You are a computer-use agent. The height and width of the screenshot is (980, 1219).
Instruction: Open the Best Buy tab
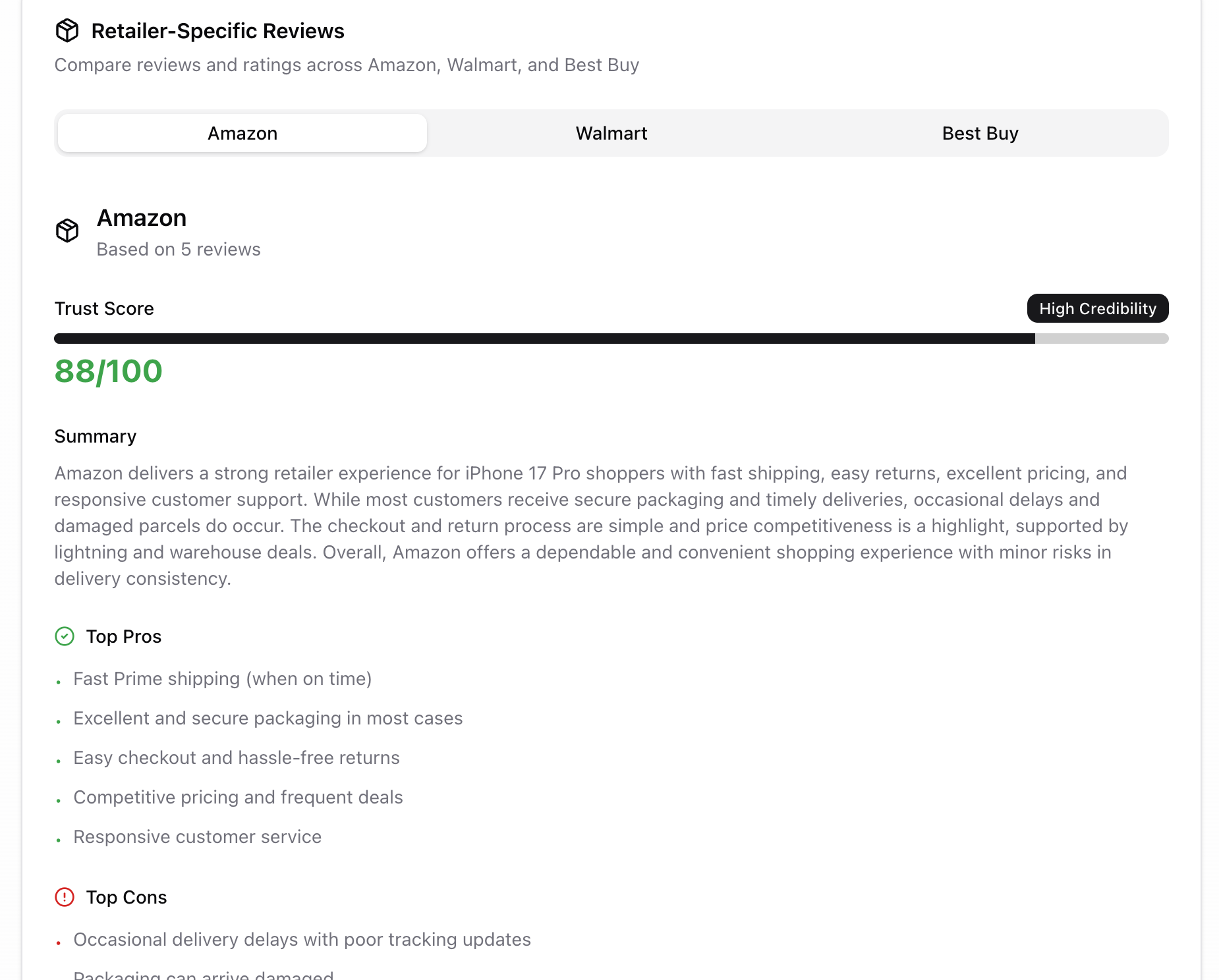(x=980, y=133)
